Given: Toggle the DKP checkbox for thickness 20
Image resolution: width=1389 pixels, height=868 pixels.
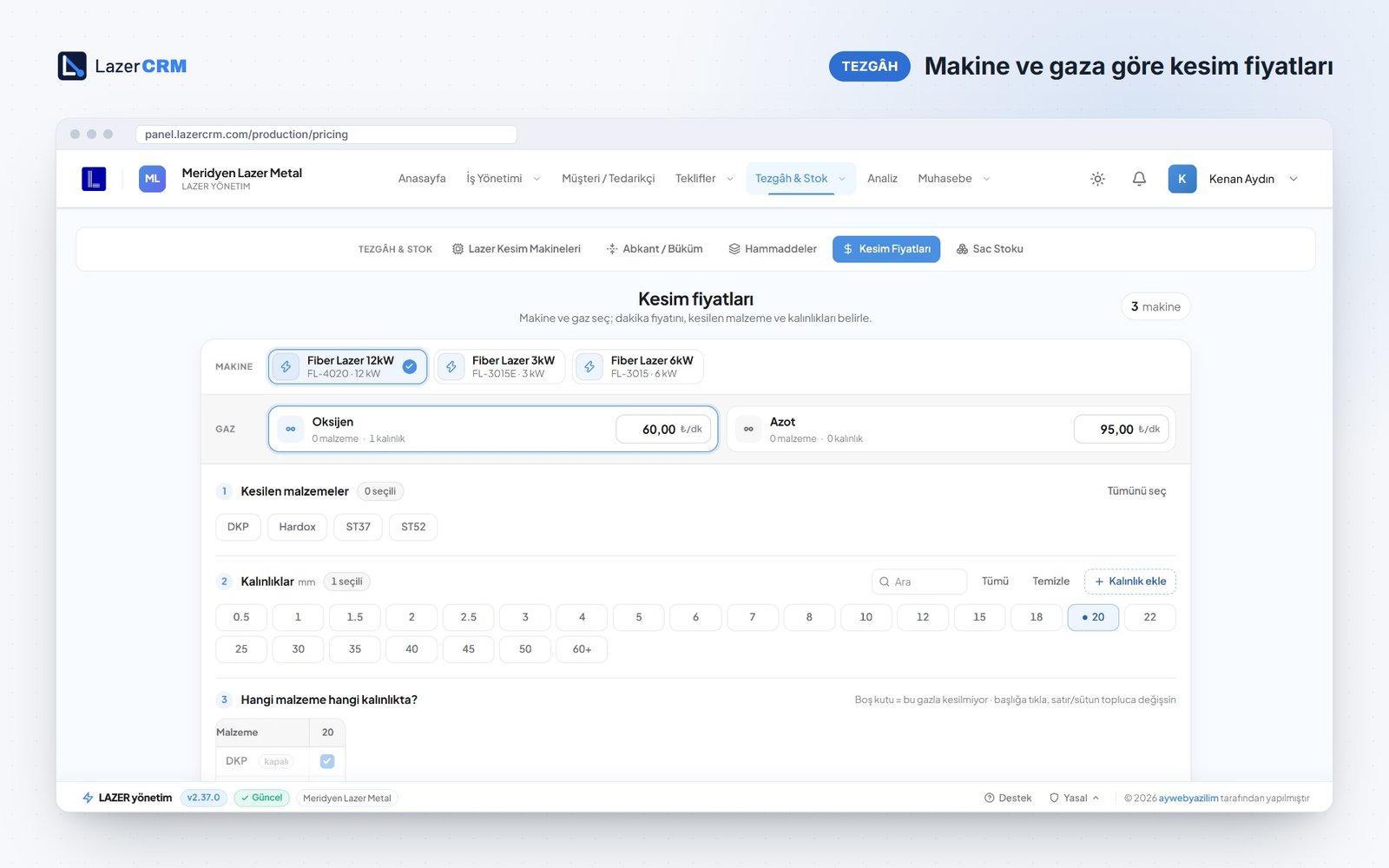Looking at the screenshot, I should (327, 761).
